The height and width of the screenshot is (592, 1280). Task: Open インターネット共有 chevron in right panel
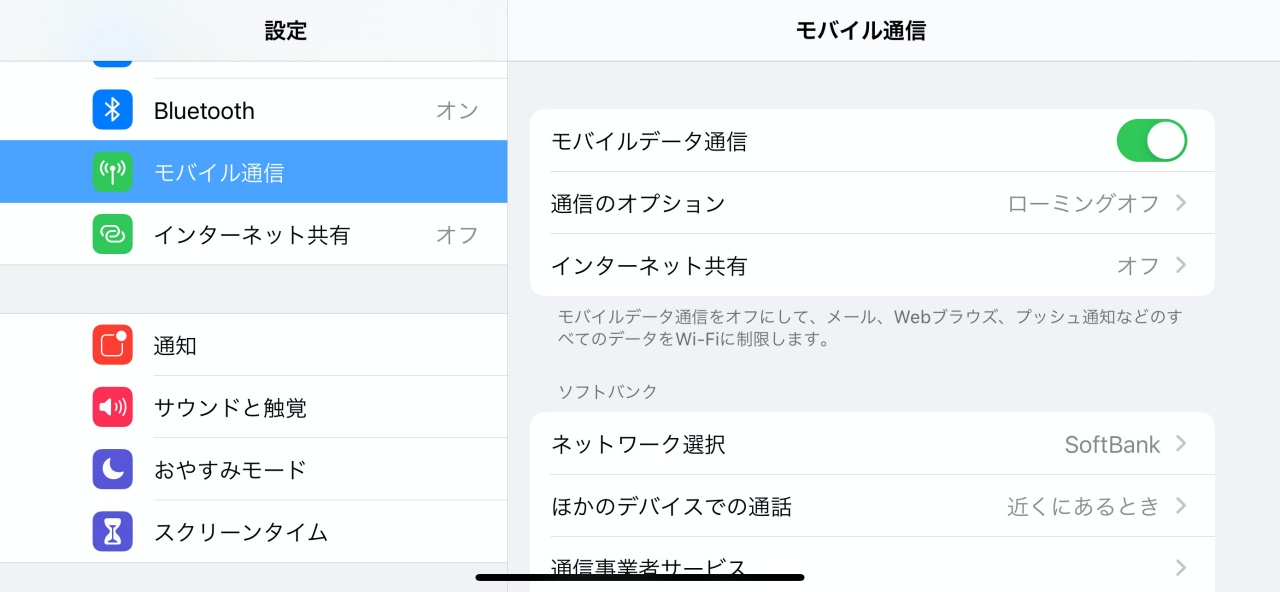tap(1181, 265)
